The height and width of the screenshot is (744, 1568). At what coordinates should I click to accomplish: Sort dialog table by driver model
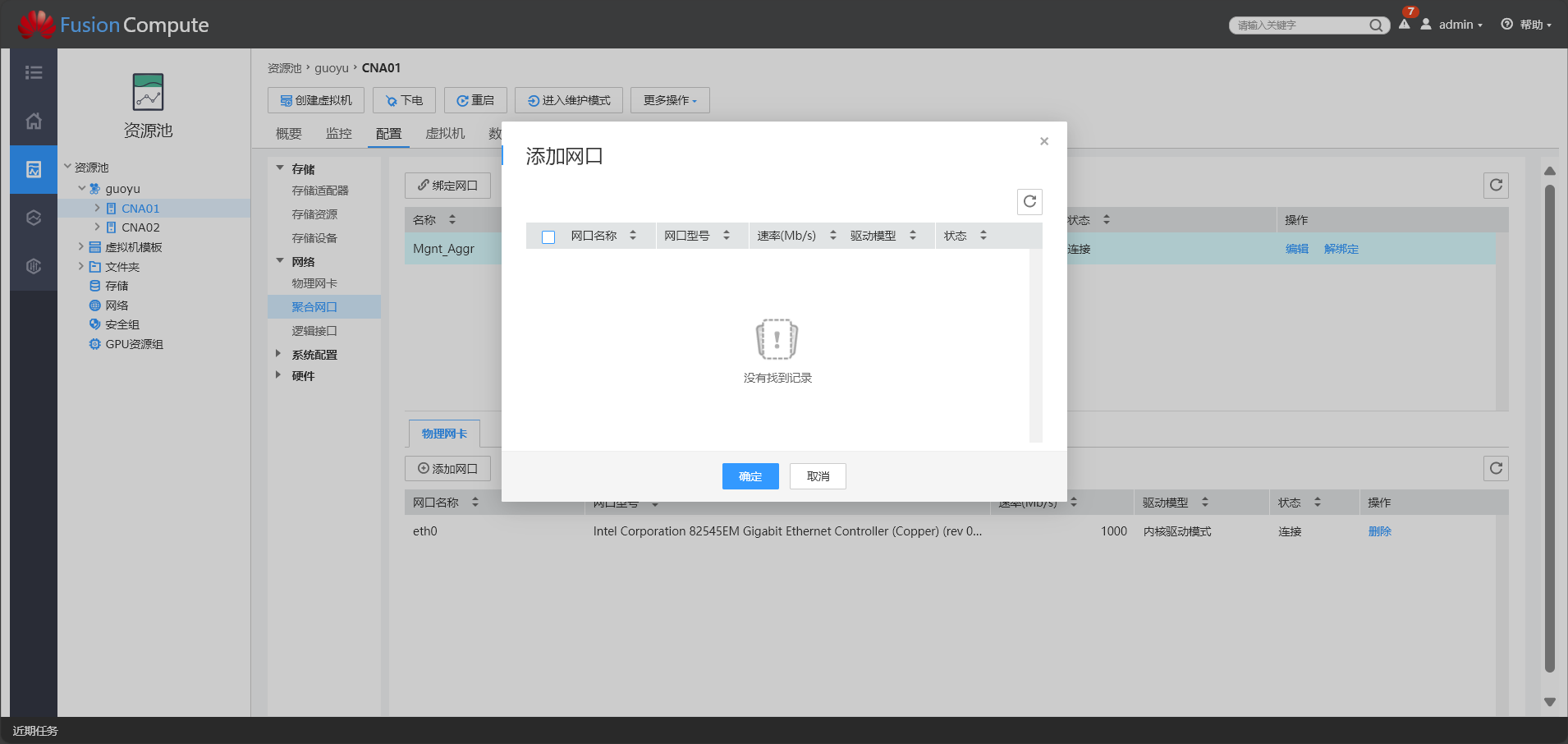point(913,236)
